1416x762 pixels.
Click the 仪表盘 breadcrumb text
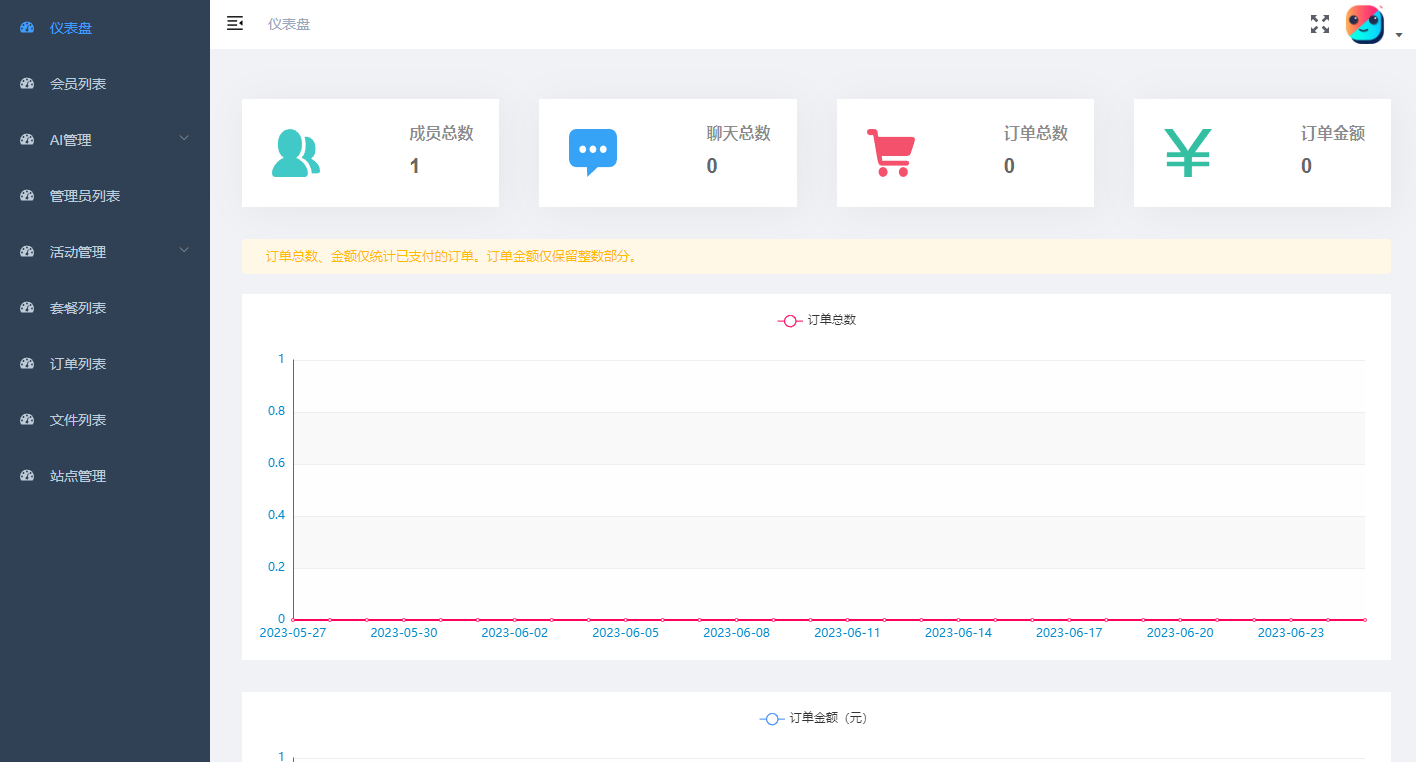(x=289, y=24)
